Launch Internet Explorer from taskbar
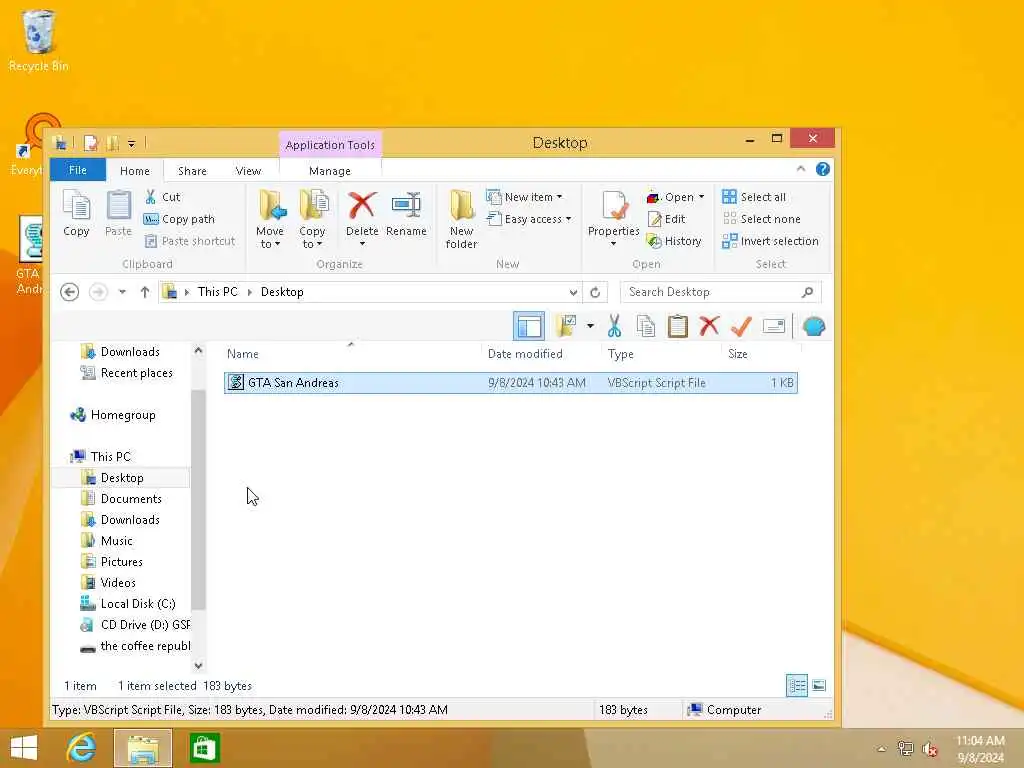The width and height of the screenshot is (1024, 768). (x=82, y=748)
